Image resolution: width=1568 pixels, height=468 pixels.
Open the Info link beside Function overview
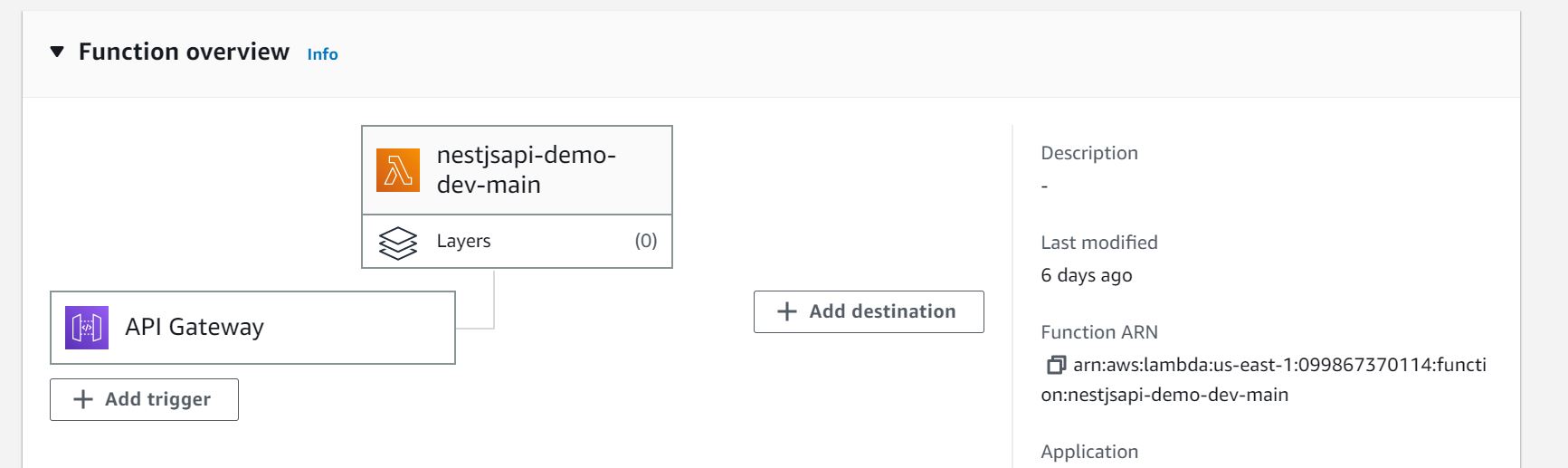tap(322, 54)
